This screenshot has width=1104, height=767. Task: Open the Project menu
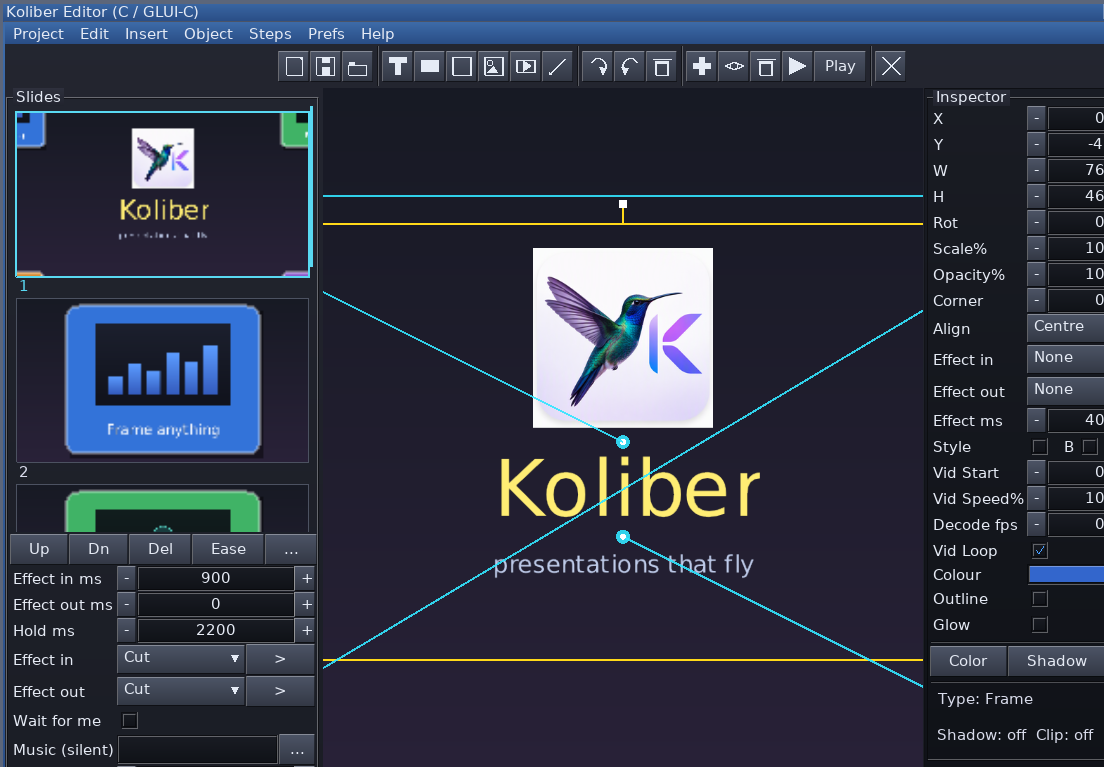[38, 34]
